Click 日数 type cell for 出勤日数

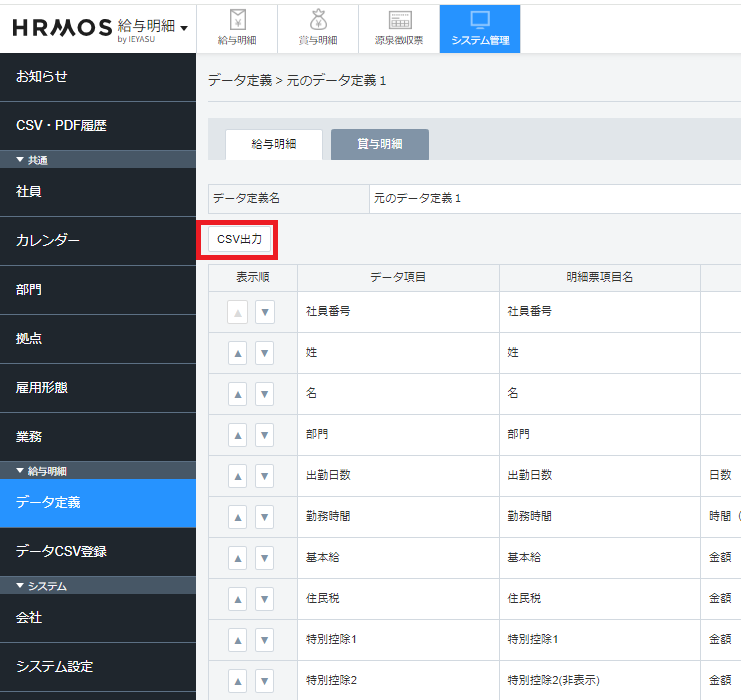tap(720, 475)
